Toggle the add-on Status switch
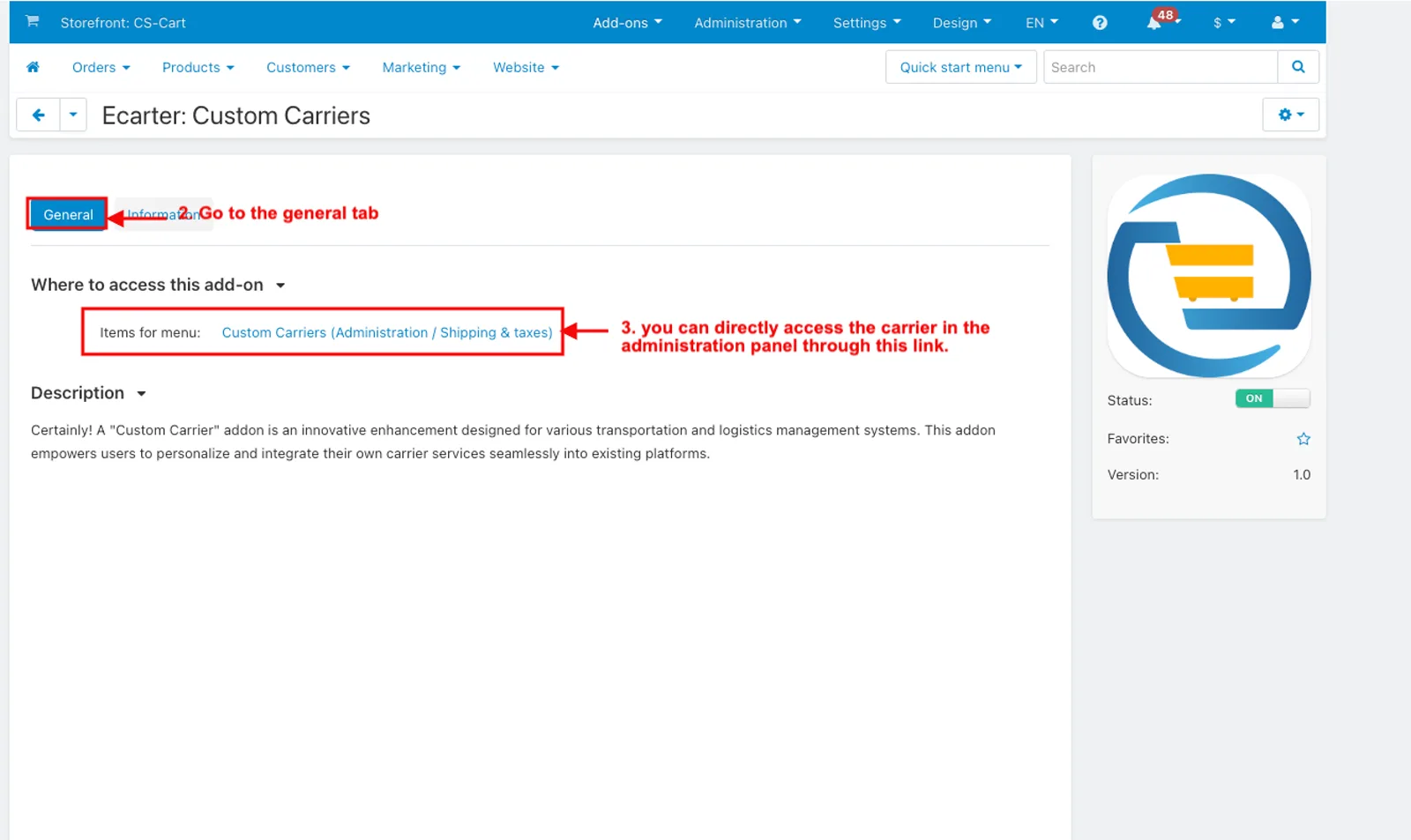 (x=1273, y=398)
